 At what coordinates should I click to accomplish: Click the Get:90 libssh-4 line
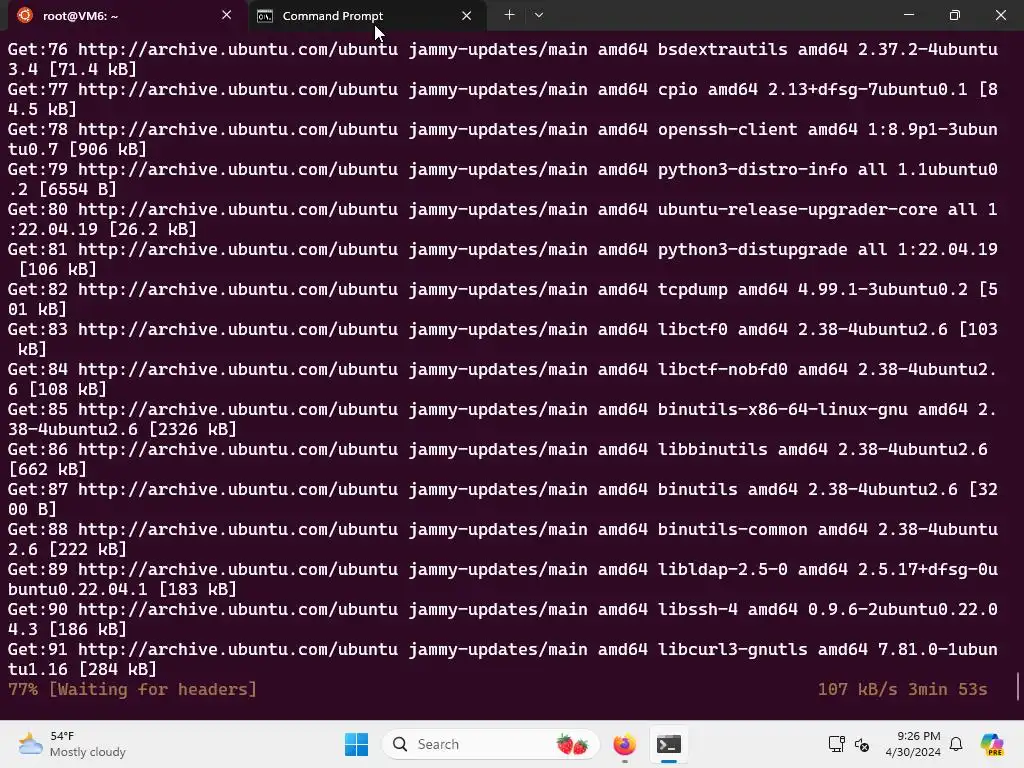(503, 618)
